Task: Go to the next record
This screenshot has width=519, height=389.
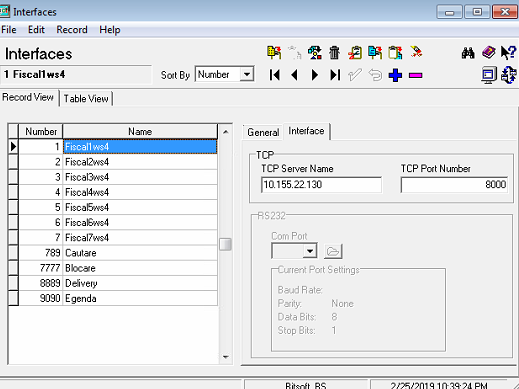Action: (x=314, y=75)
